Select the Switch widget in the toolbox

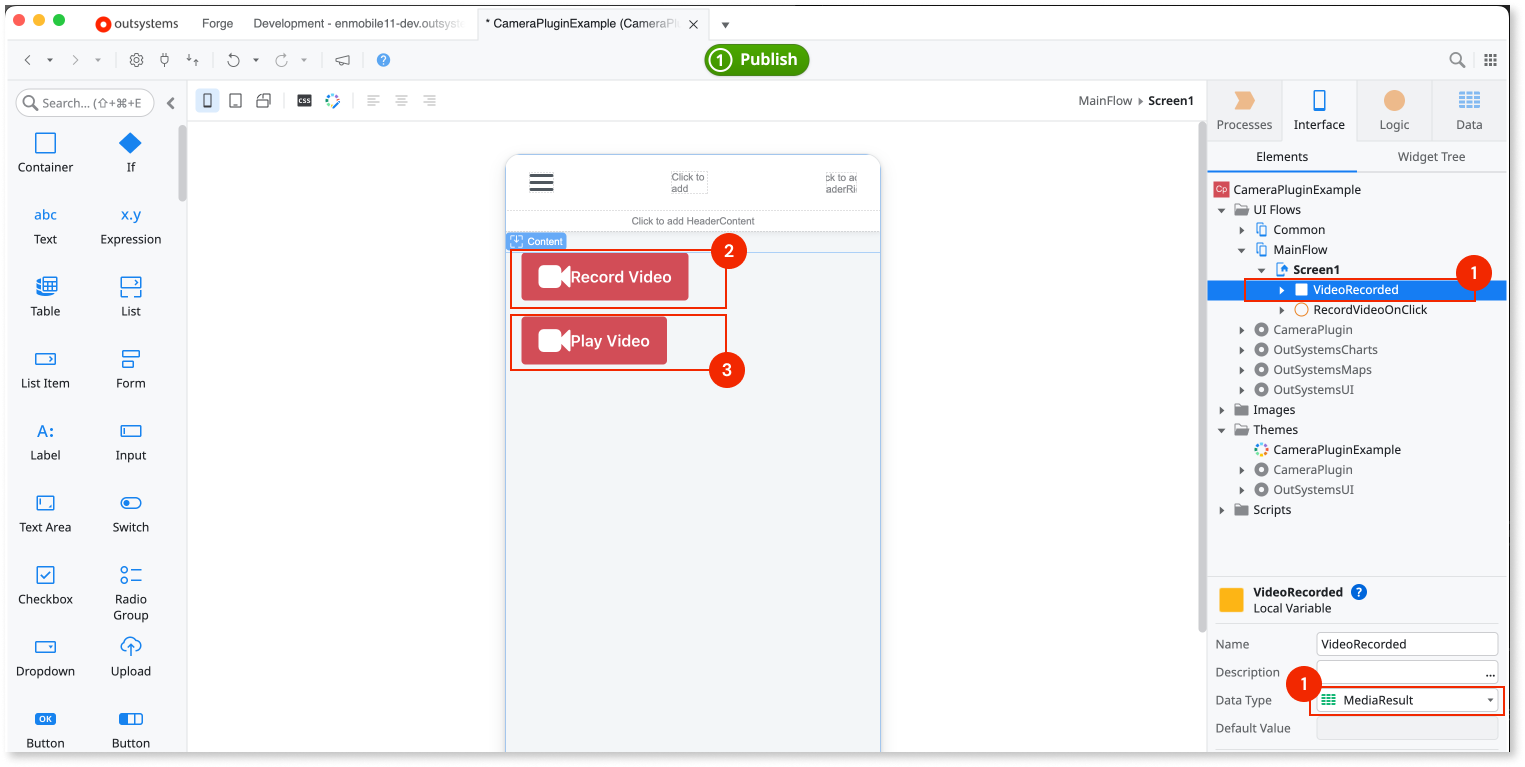pos(130,513)
